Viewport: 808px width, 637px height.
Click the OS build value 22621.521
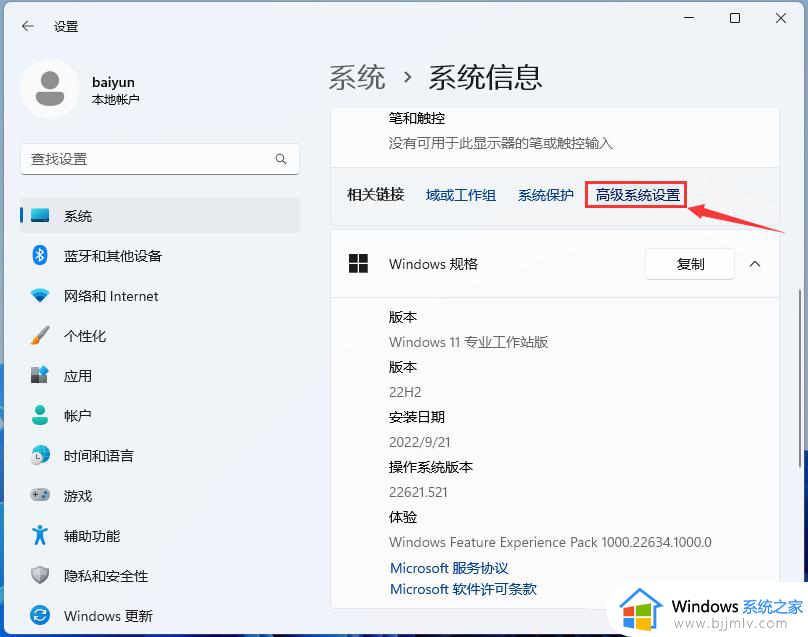click(418, 492)
